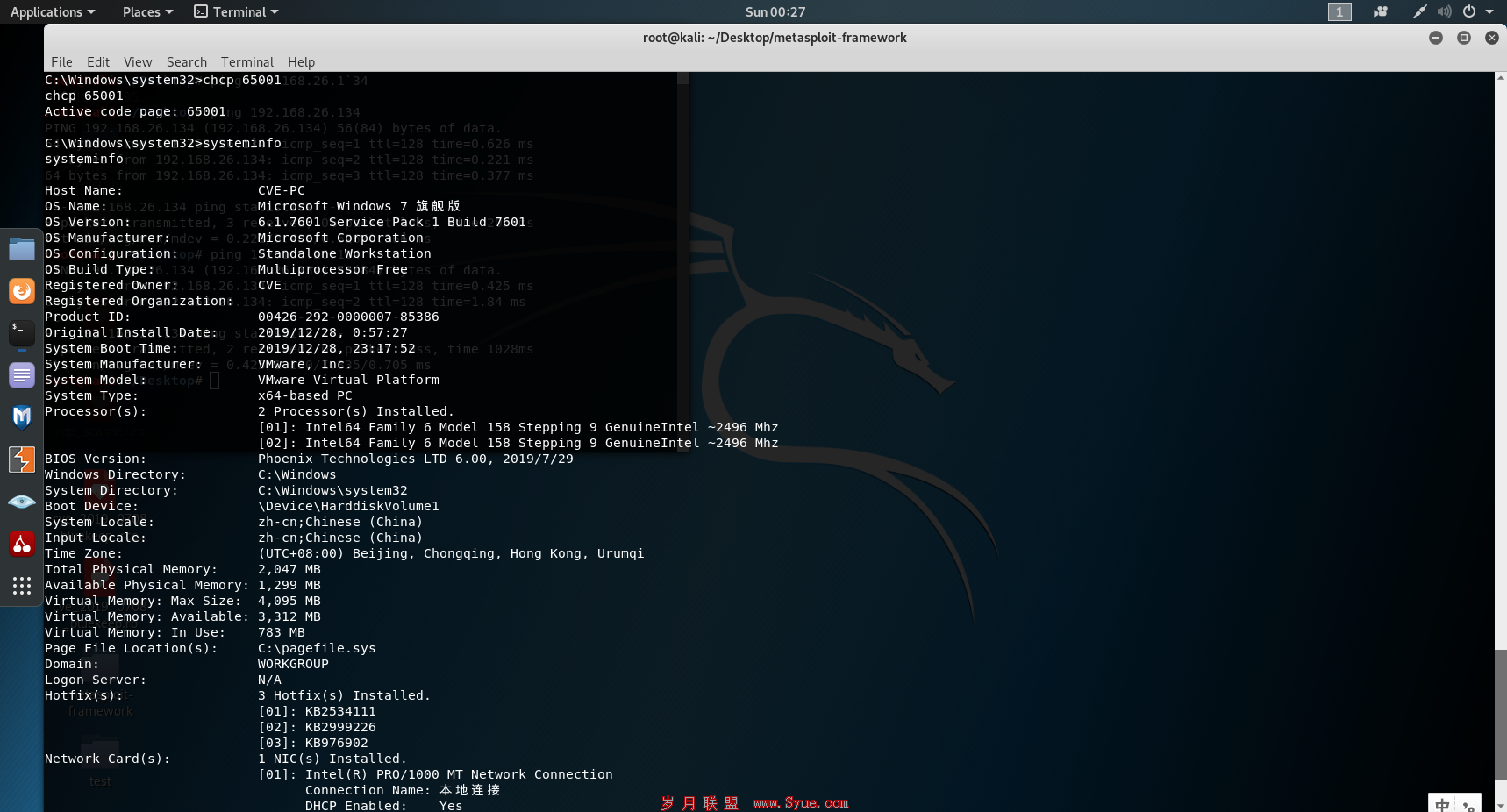Open the Applications menu
This screenshot has width=1507, height=812.
(x=53, y=11)
